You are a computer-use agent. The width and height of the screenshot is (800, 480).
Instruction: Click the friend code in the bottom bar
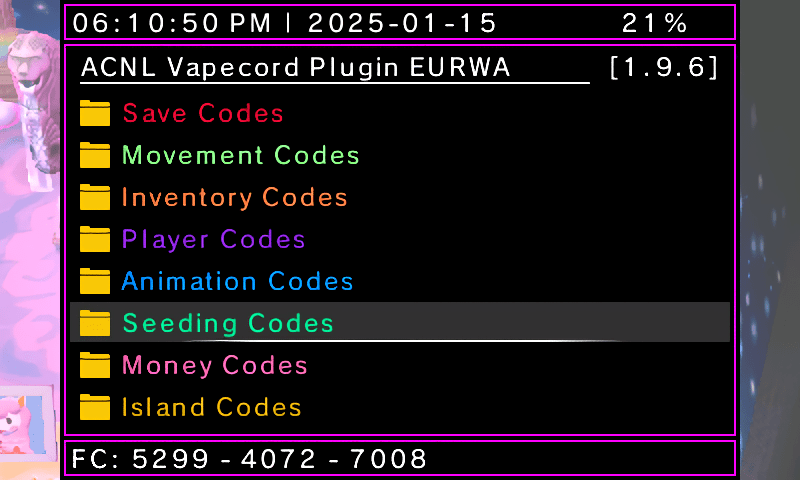[249, 459]
